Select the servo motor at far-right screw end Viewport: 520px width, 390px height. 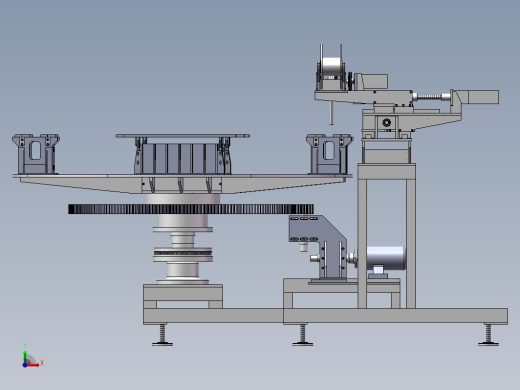point(483,97)
